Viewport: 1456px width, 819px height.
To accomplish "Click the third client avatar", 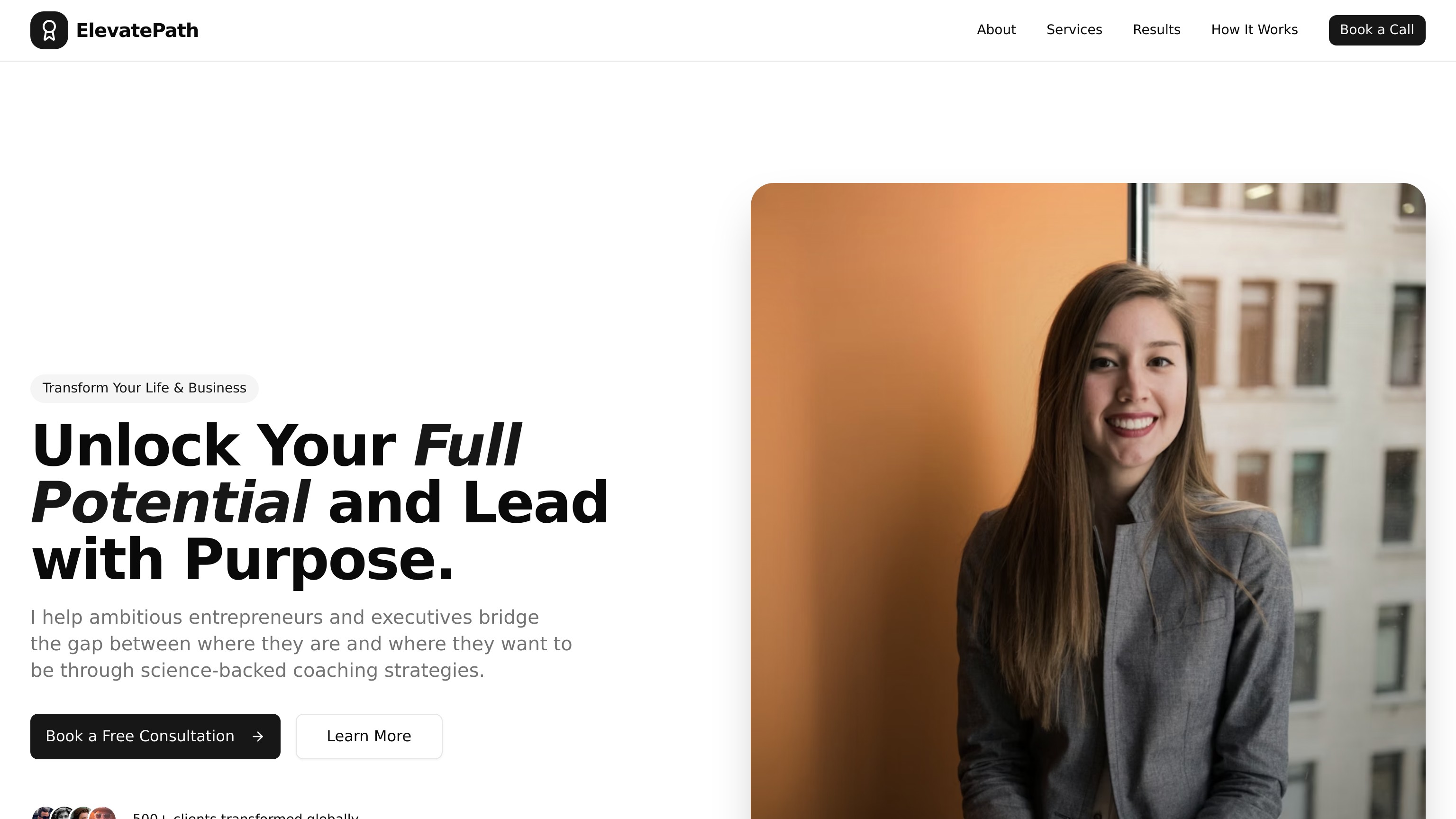I will point(82,814).
